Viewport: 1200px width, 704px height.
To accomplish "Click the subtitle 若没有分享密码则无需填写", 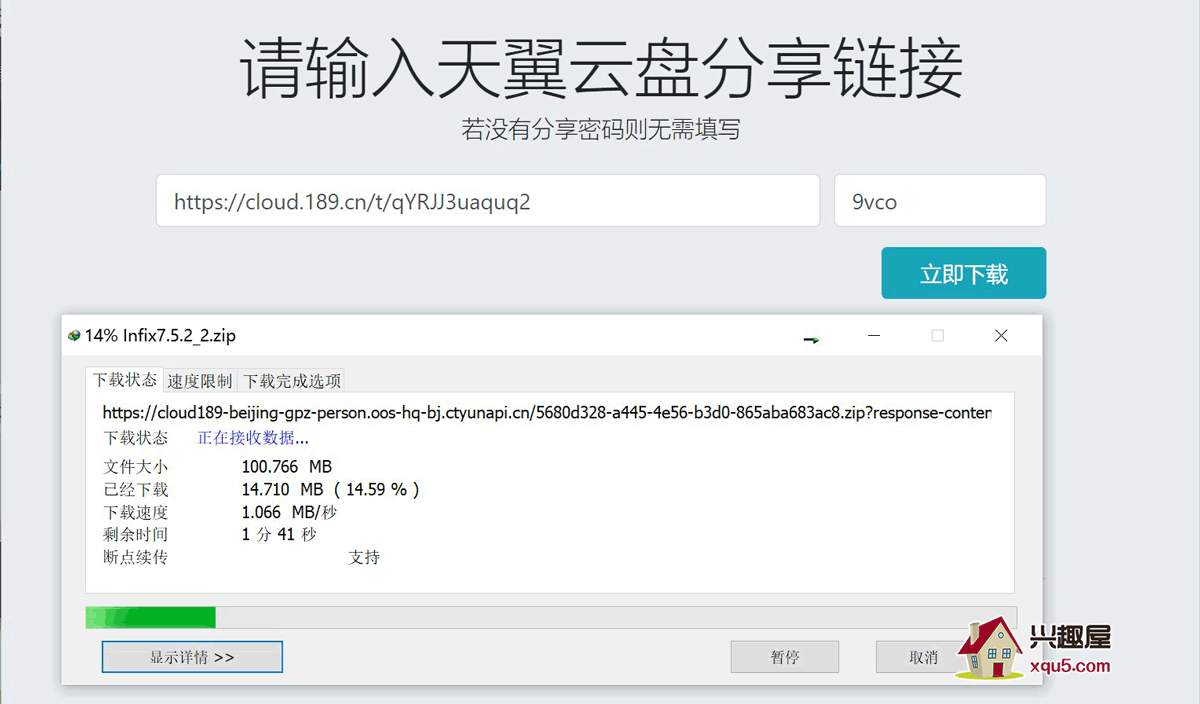I will click(x=601, y=129).
